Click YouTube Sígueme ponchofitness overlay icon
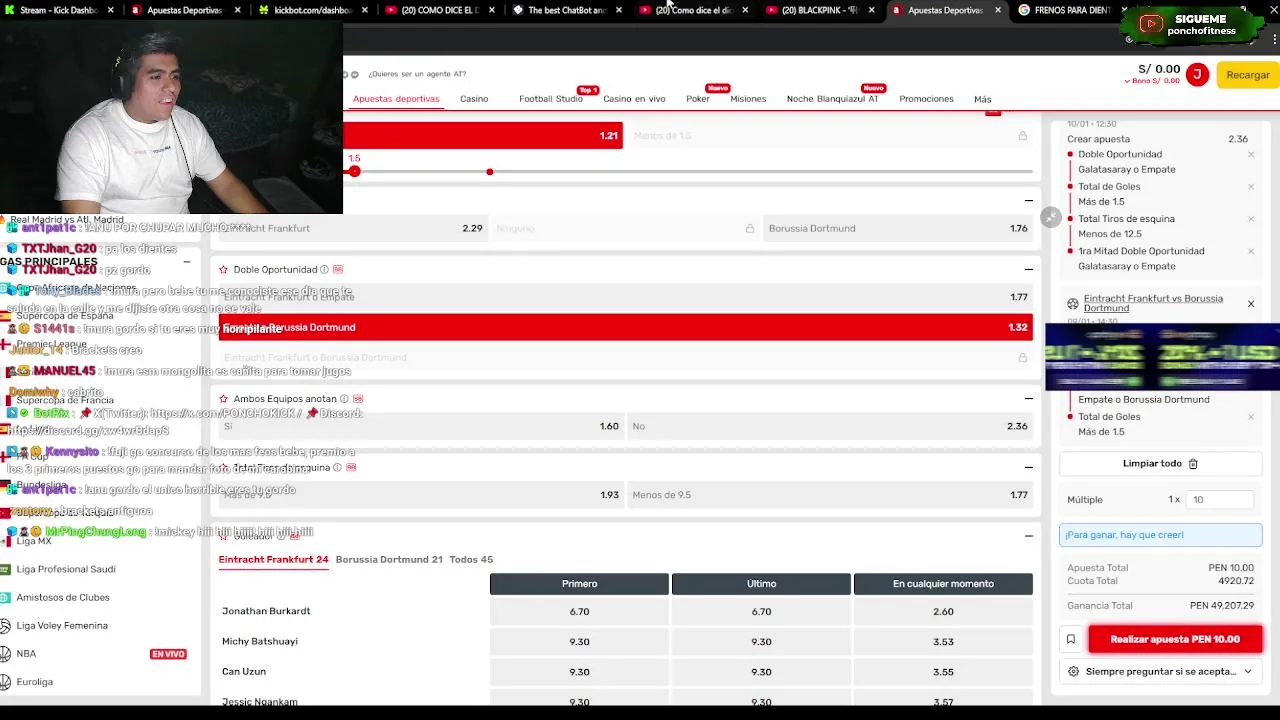1280x720 pixels. 1151,24
